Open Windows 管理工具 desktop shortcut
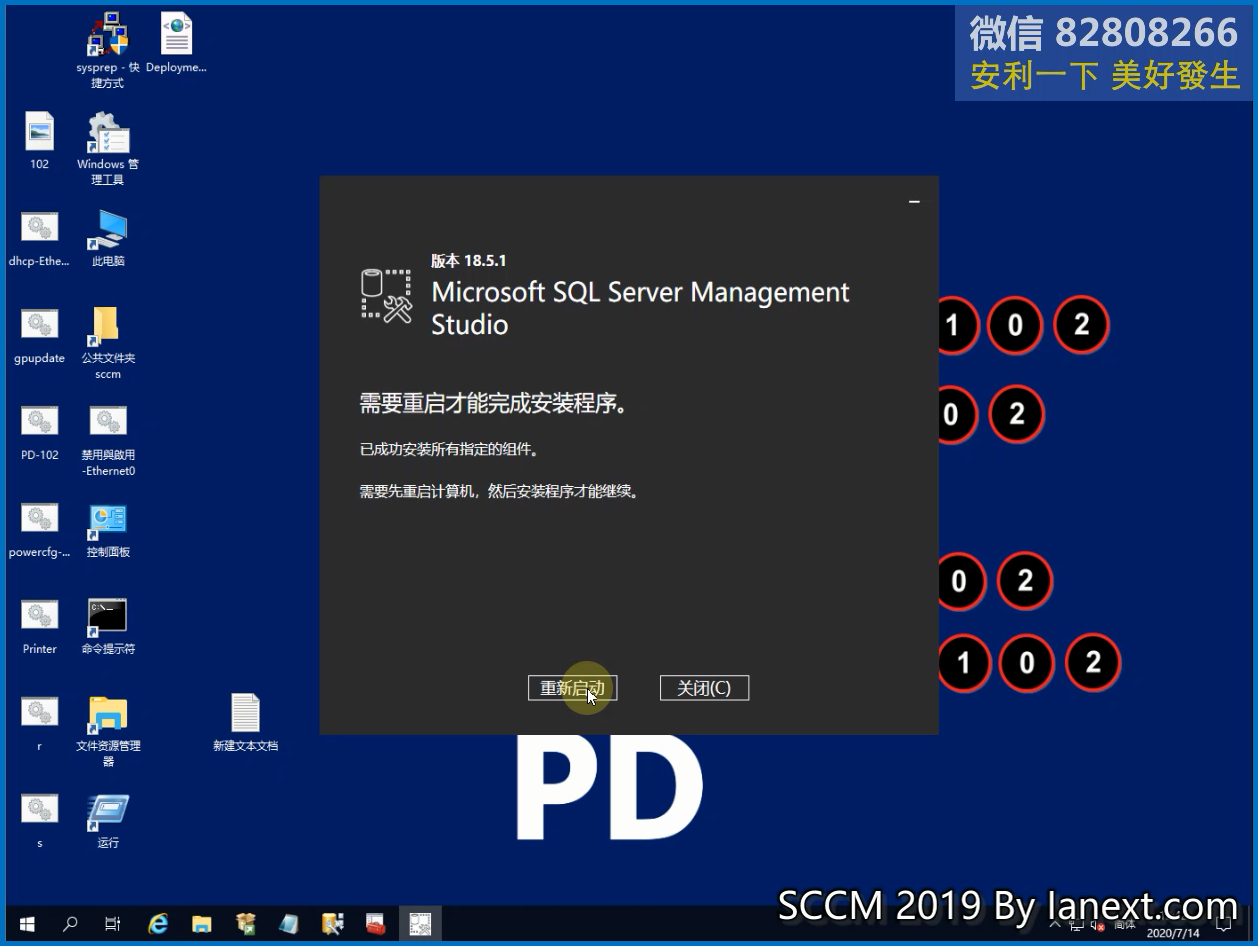The image size is (1258, 946). 108,149
